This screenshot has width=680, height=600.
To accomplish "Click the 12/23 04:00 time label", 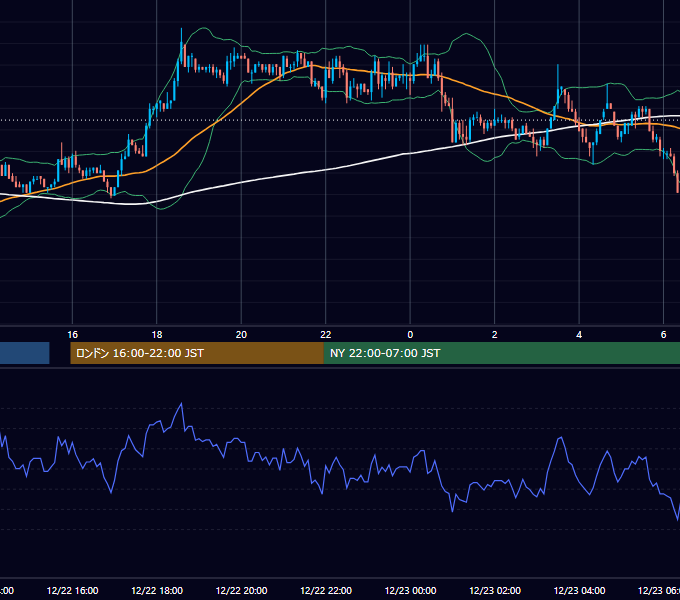I will tap(579, 590).
